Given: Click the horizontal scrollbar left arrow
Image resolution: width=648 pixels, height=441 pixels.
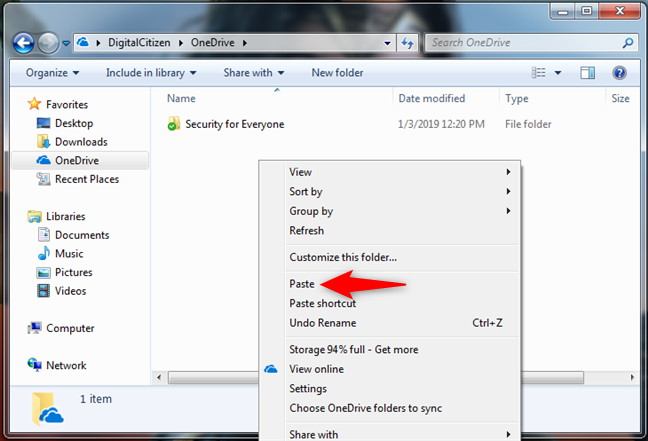Looking at the screenshot, I should click(159, 377).
